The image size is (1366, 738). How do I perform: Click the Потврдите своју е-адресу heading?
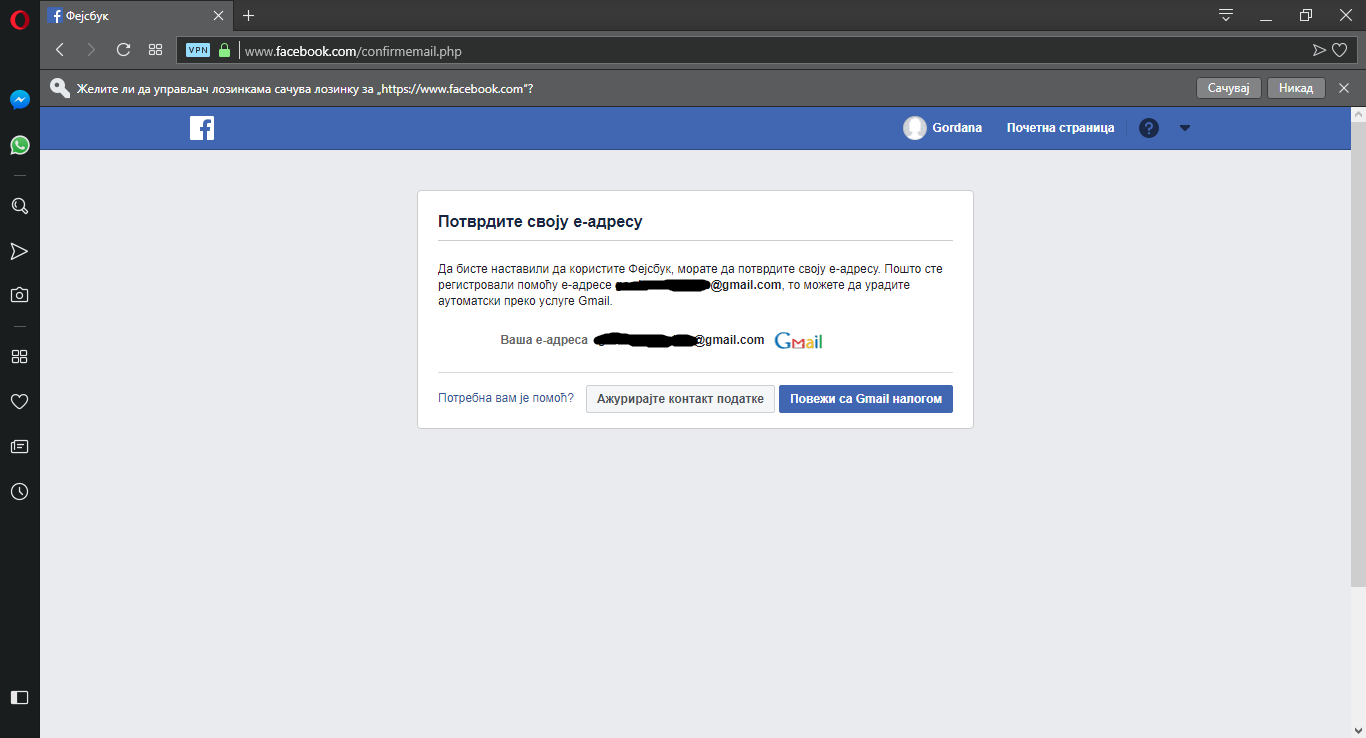[540, 221]
